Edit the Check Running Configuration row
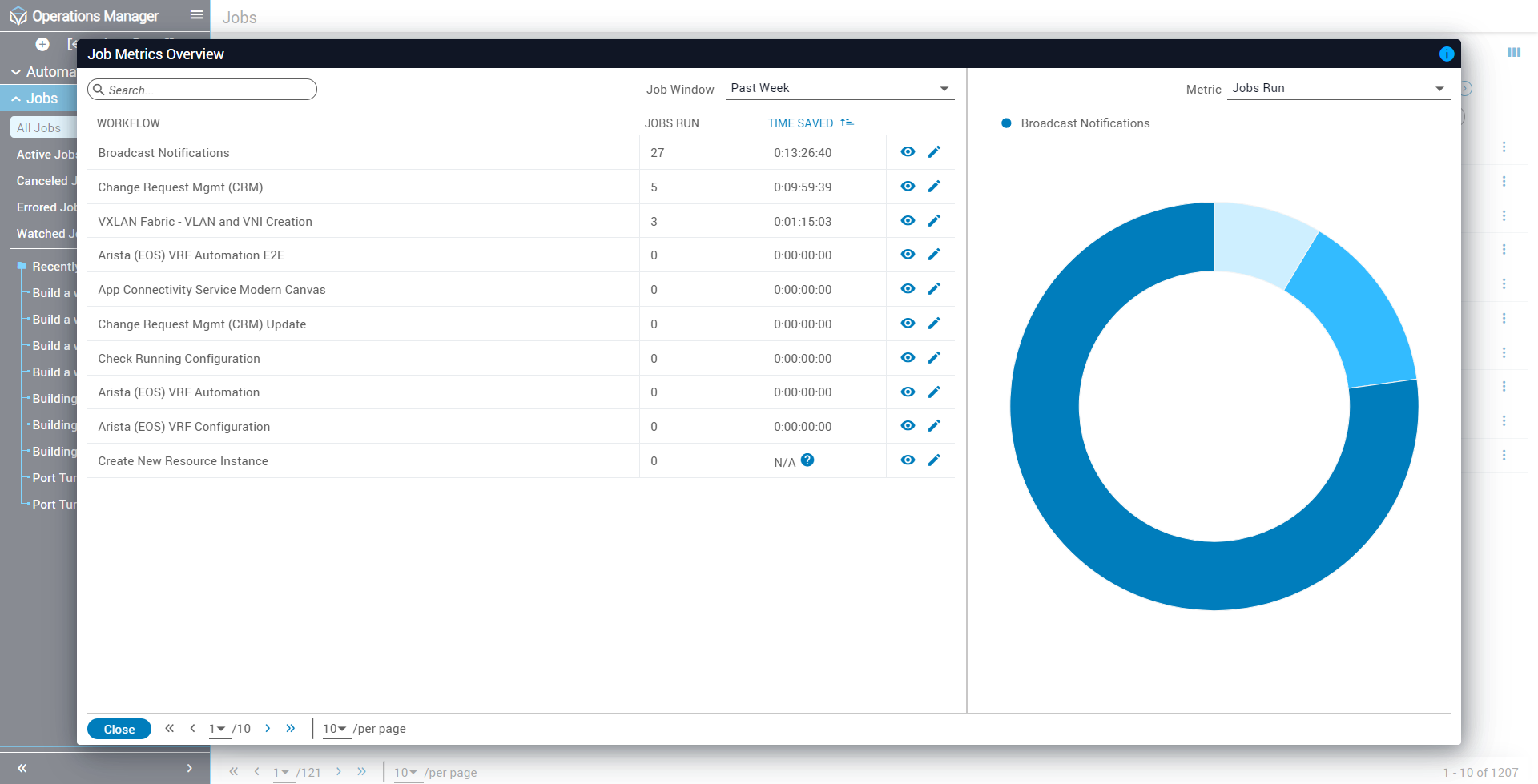 coord(934,358)
